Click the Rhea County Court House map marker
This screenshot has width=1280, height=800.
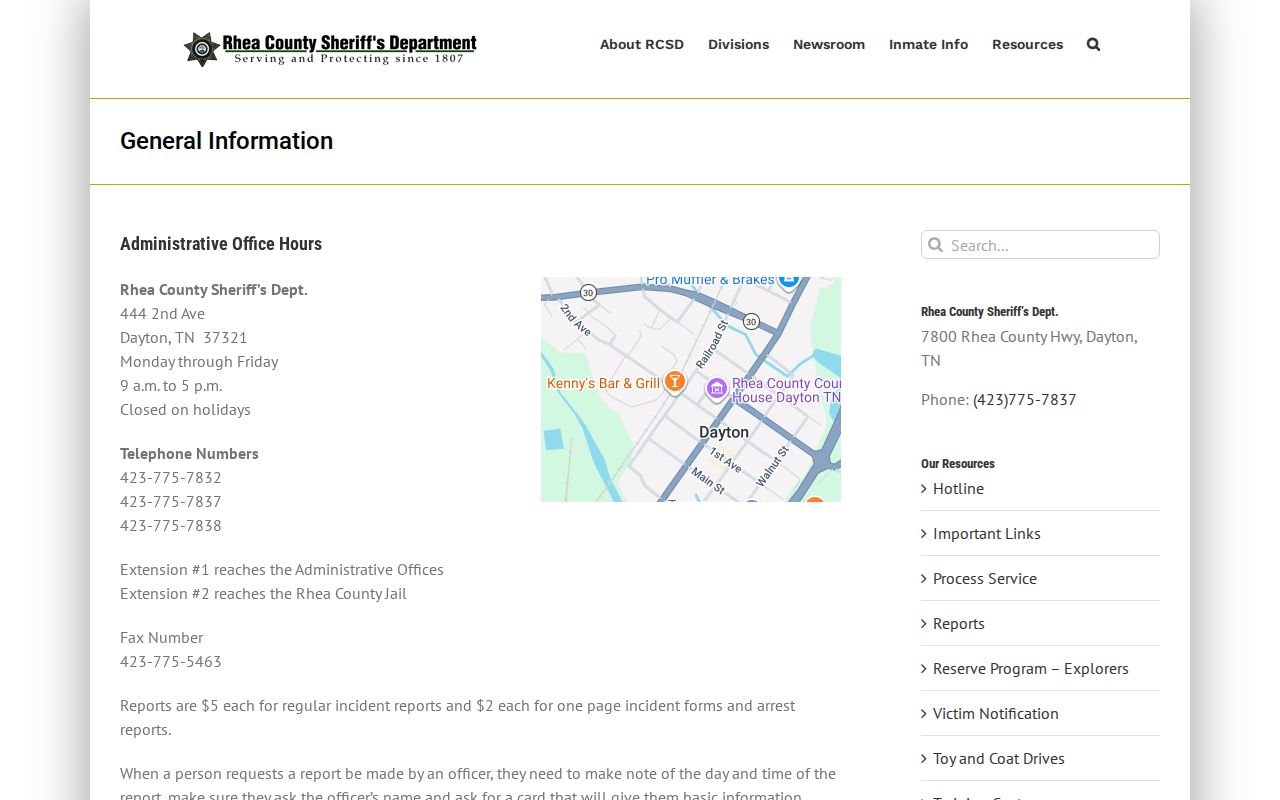point(716,389)
